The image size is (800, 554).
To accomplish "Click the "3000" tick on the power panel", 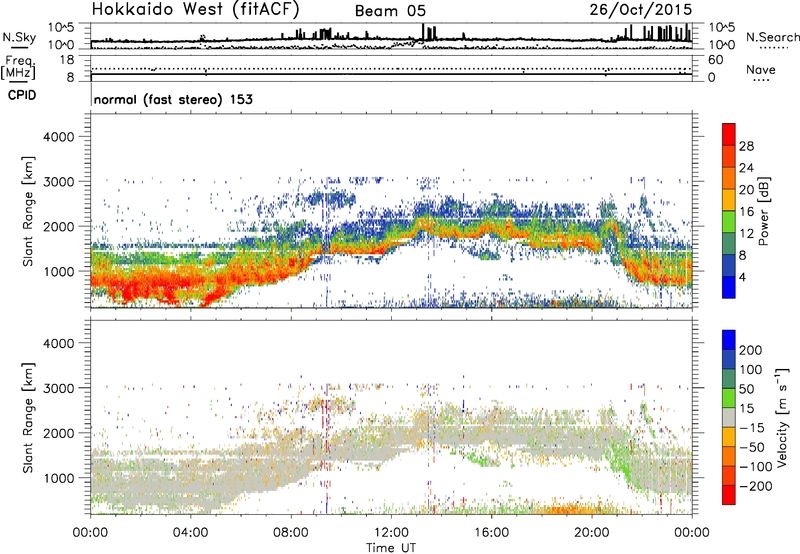I will pos(58,182).
